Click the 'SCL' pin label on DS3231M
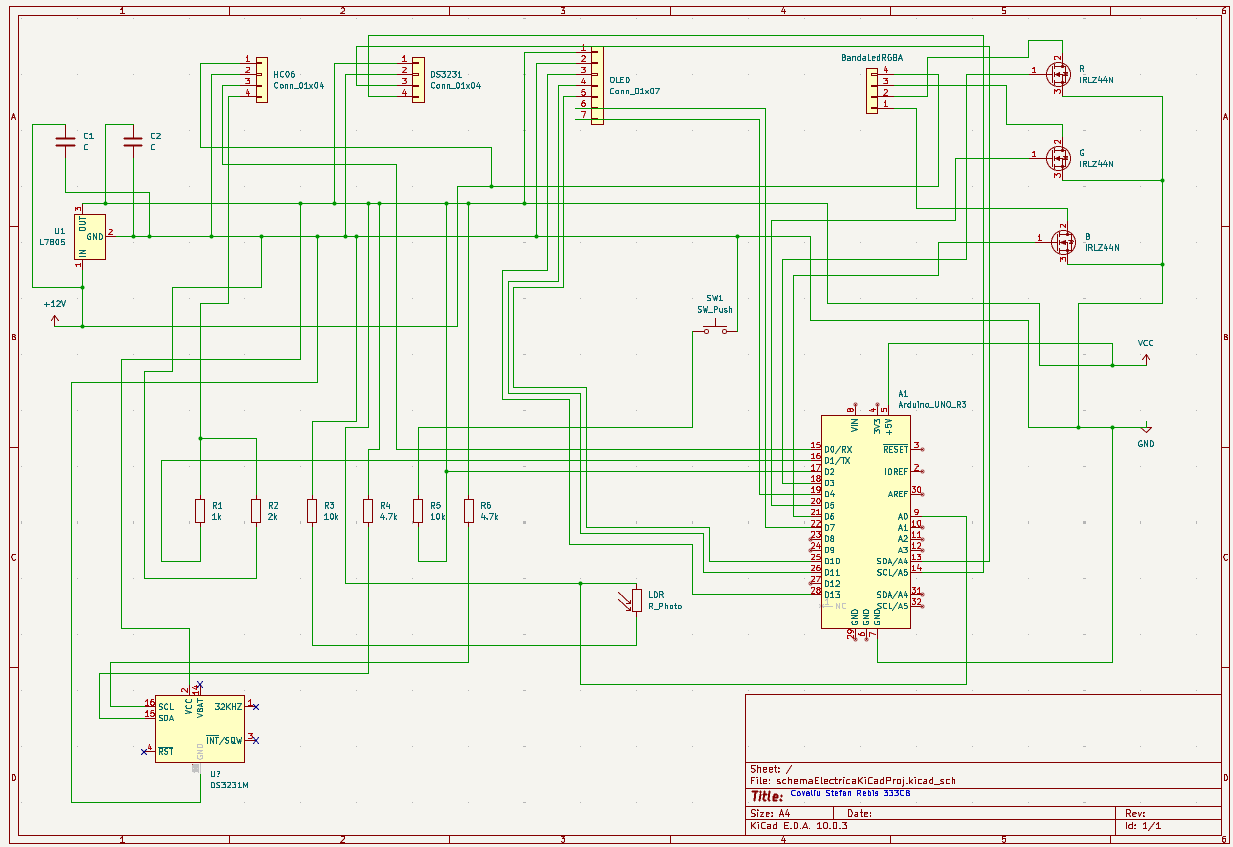Viewport: 1233px width, 847px height. tap(166, 707)
